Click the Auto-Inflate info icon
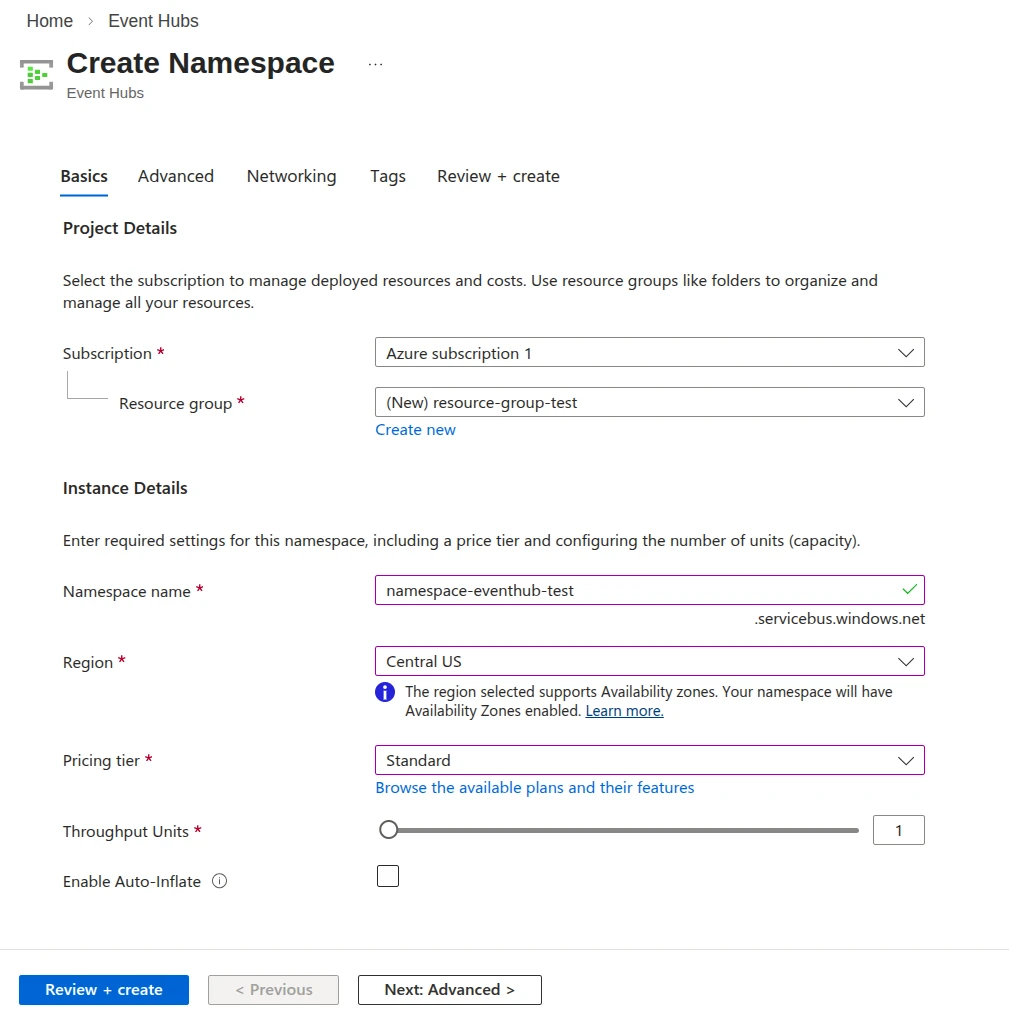 click(220, 881)
